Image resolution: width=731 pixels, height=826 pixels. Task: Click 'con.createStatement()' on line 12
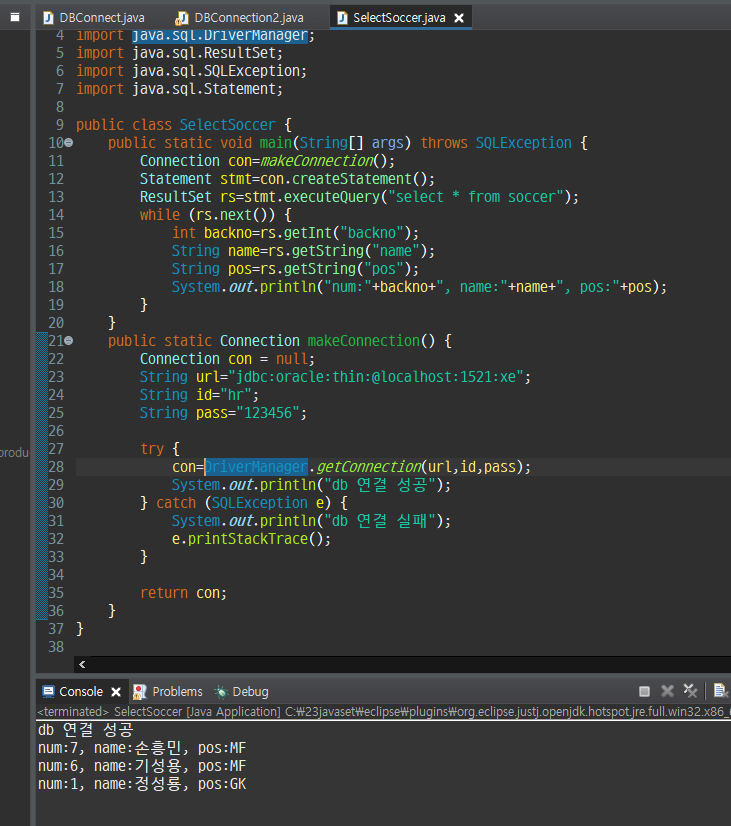click(x=343, y=179)
